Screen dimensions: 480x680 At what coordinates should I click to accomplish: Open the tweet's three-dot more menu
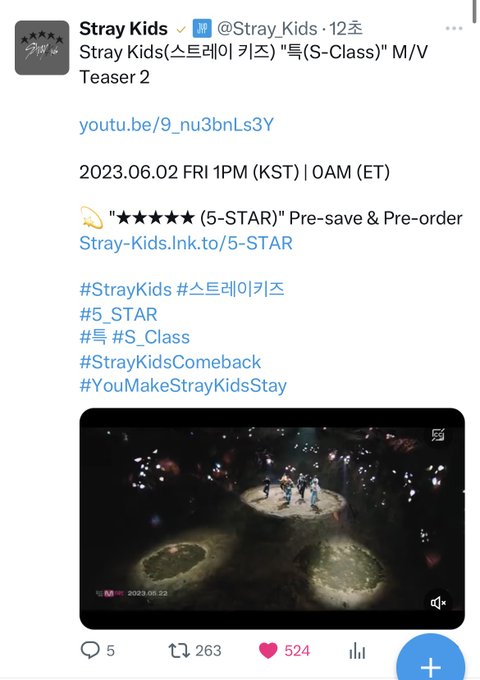(x=454, y=29)
